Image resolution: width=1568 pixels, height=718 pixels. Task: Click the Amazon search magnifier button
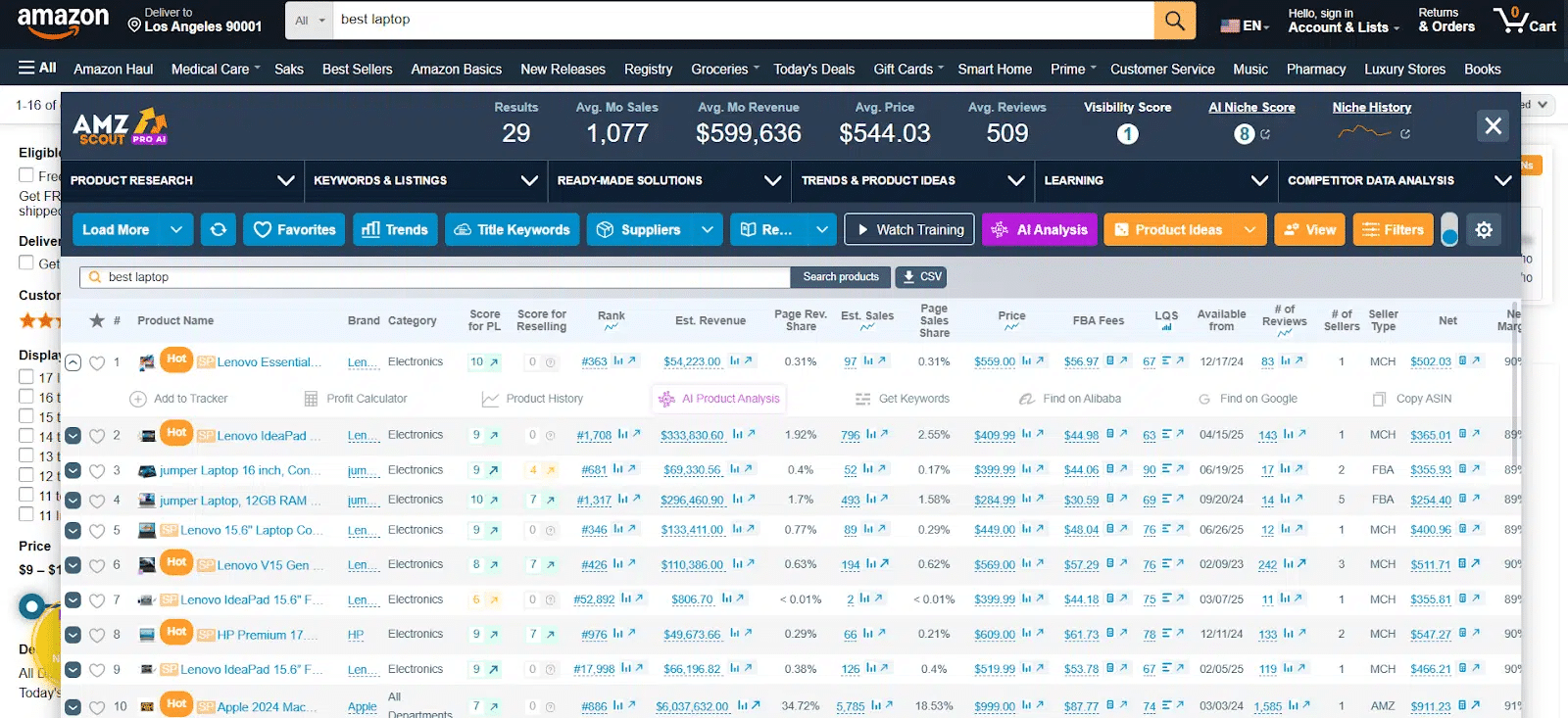point(1174,21)
